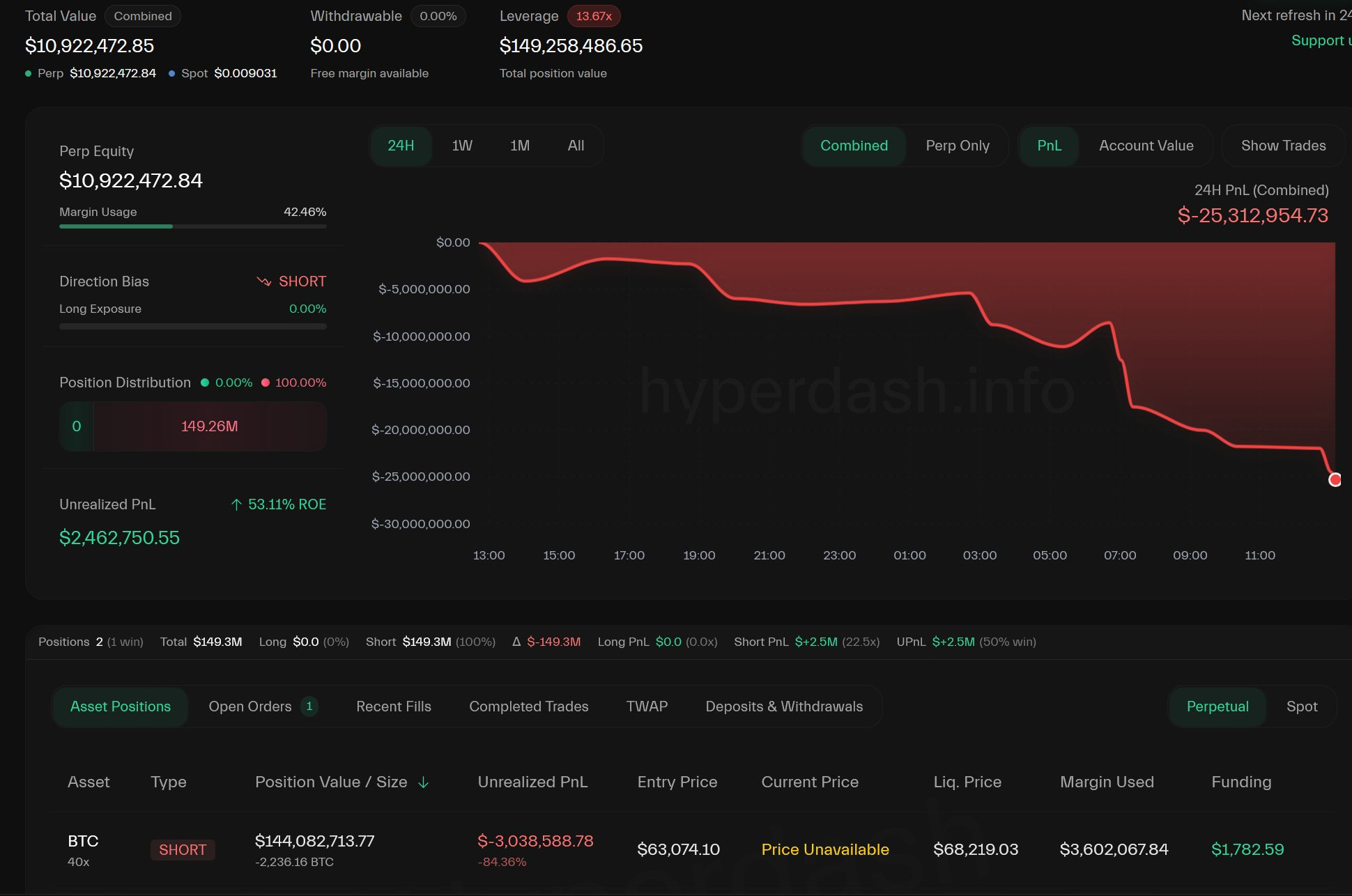Click the Support link
The height and width of the screenshot is (896, 1352).
[x=1319, y=40]
